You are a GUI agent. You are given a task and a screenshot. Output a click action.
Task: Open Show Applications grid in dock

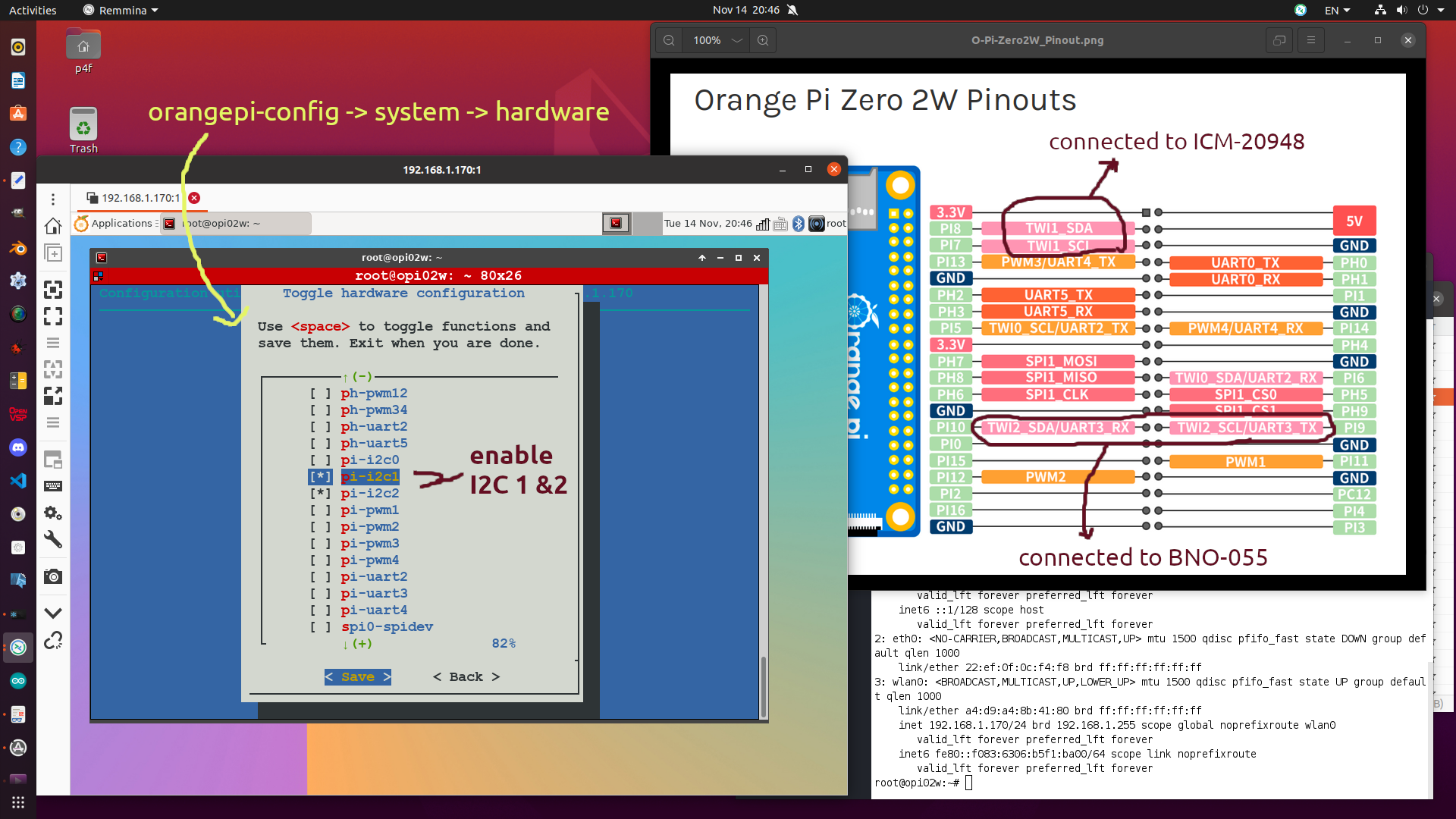click(18, 802)
